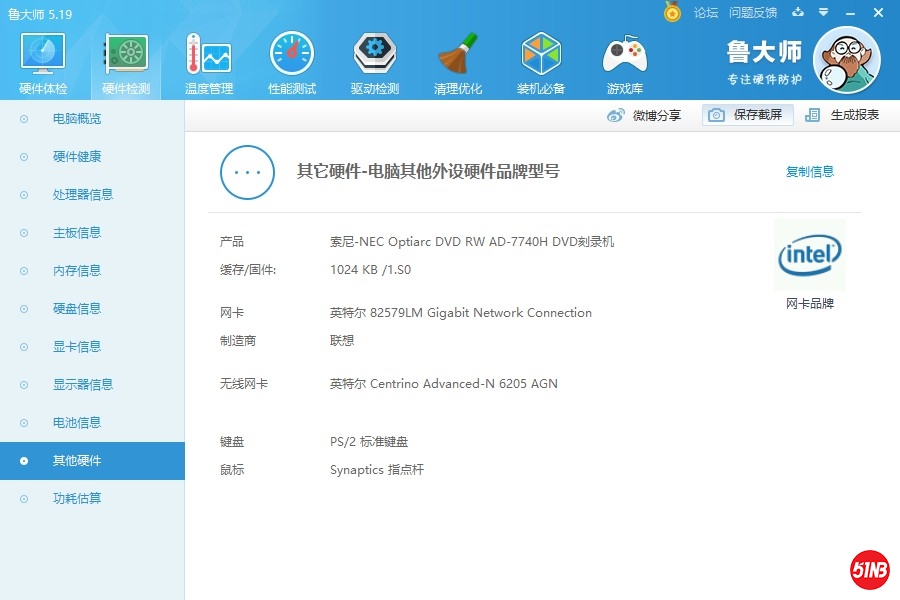Click the download tray icon in title bar
This screenshot has height=600, width=900.
pos(798,12)
